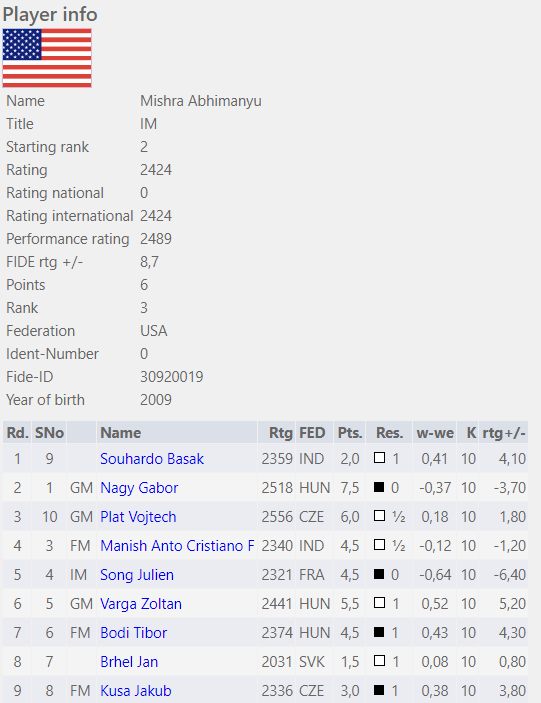Click black piece icon for Bodi Tibor
This screenshot has width=541, height=703.
point(379,632)
